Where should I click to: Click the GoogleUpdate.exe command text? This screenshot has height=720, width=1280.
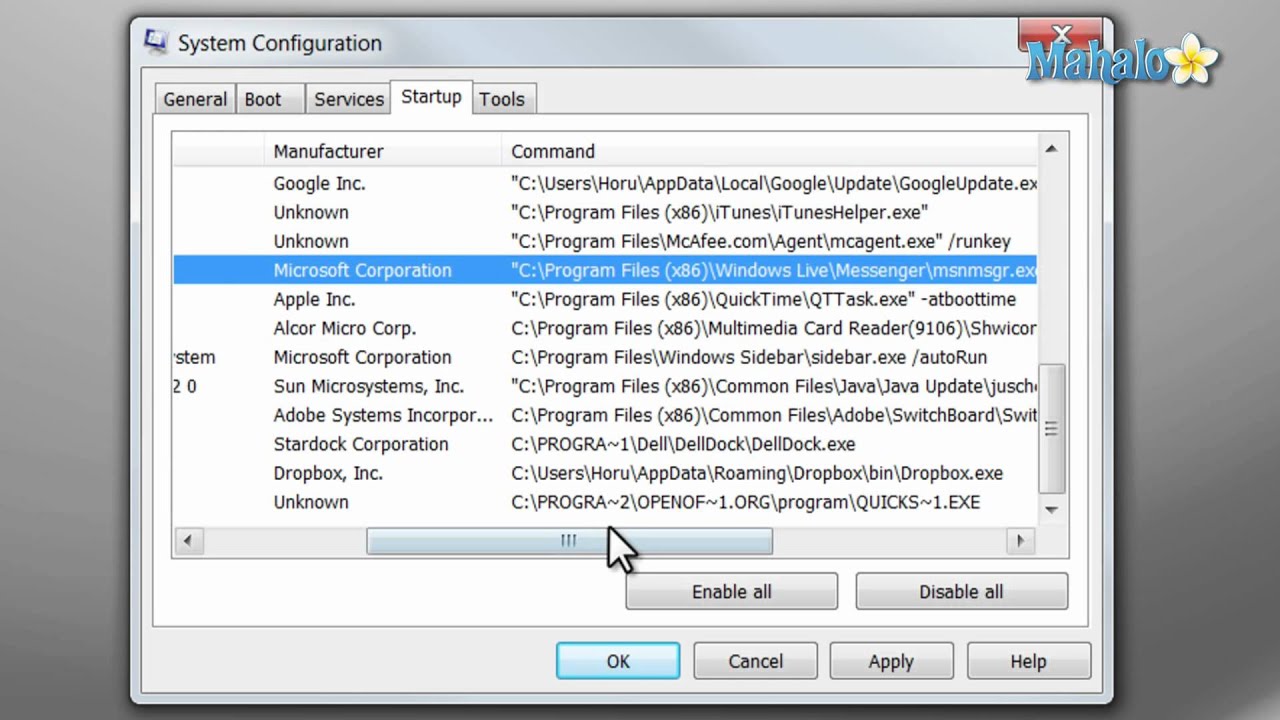click(x=774, y=183)
